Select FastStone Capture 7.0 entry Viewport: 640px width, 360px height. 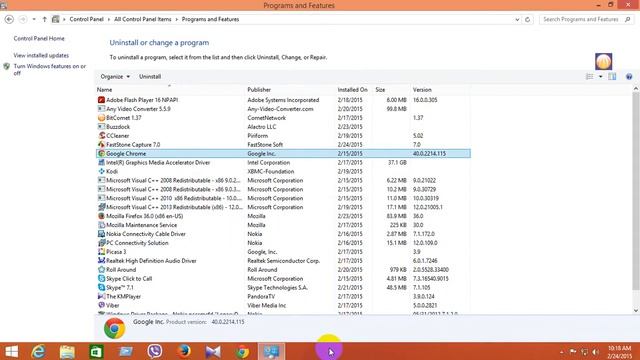[x=283, y=144]
